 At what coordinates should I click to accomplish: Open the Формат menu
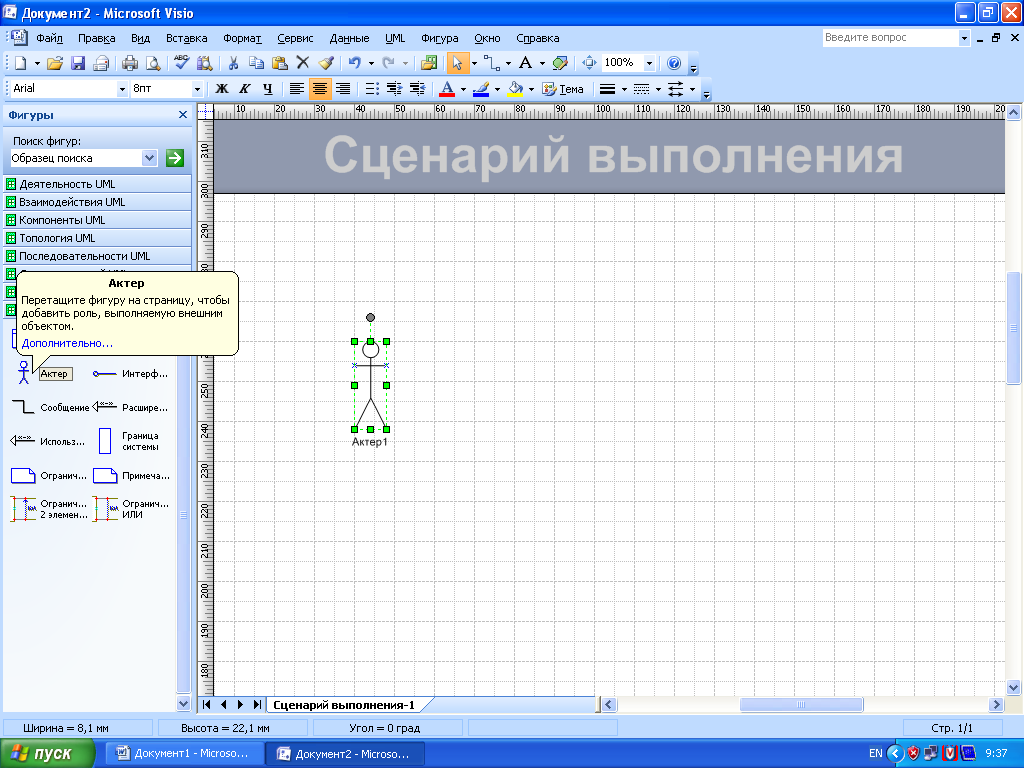pos(242,38)
